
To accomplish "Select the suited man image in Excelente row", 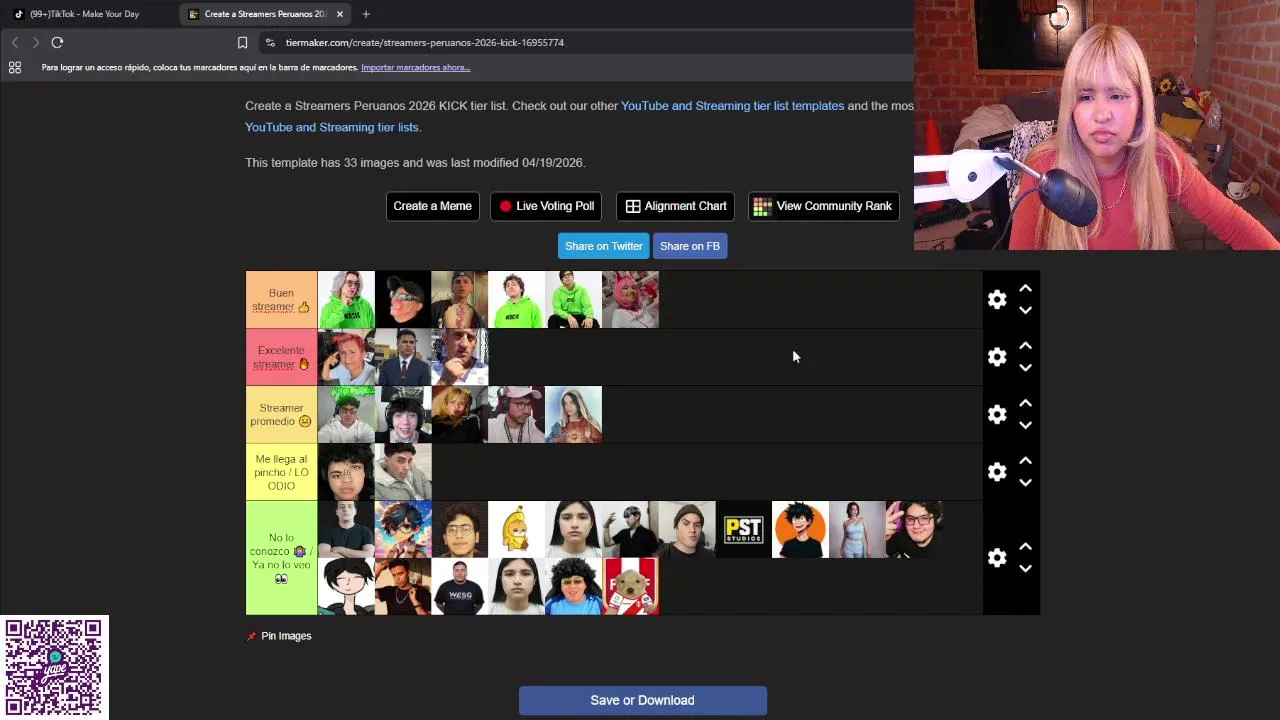I will pos(403,357).
